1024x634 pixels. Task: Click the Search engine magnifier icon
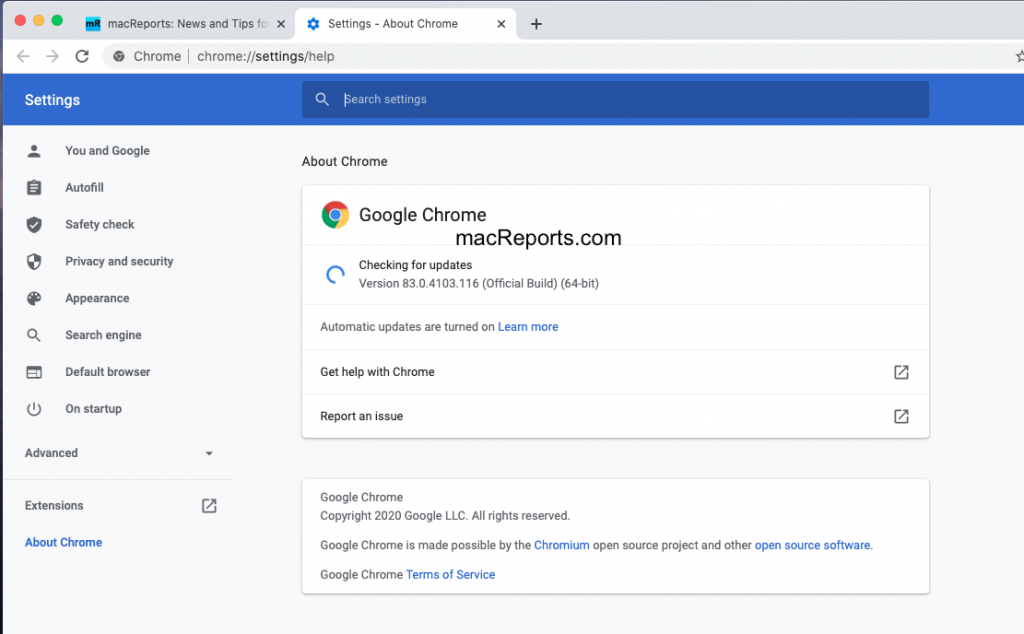point(34,335)
